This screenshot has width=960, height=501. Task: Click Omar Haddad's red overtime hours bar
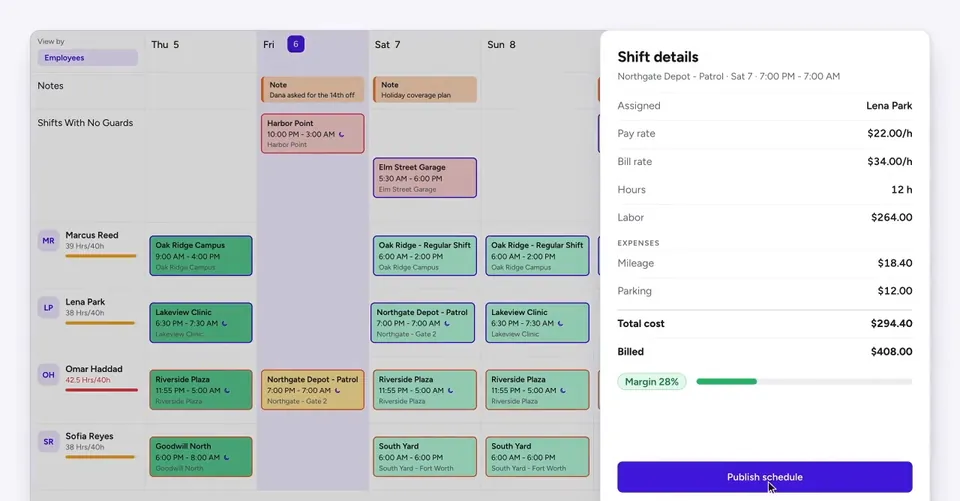point(101,390)
